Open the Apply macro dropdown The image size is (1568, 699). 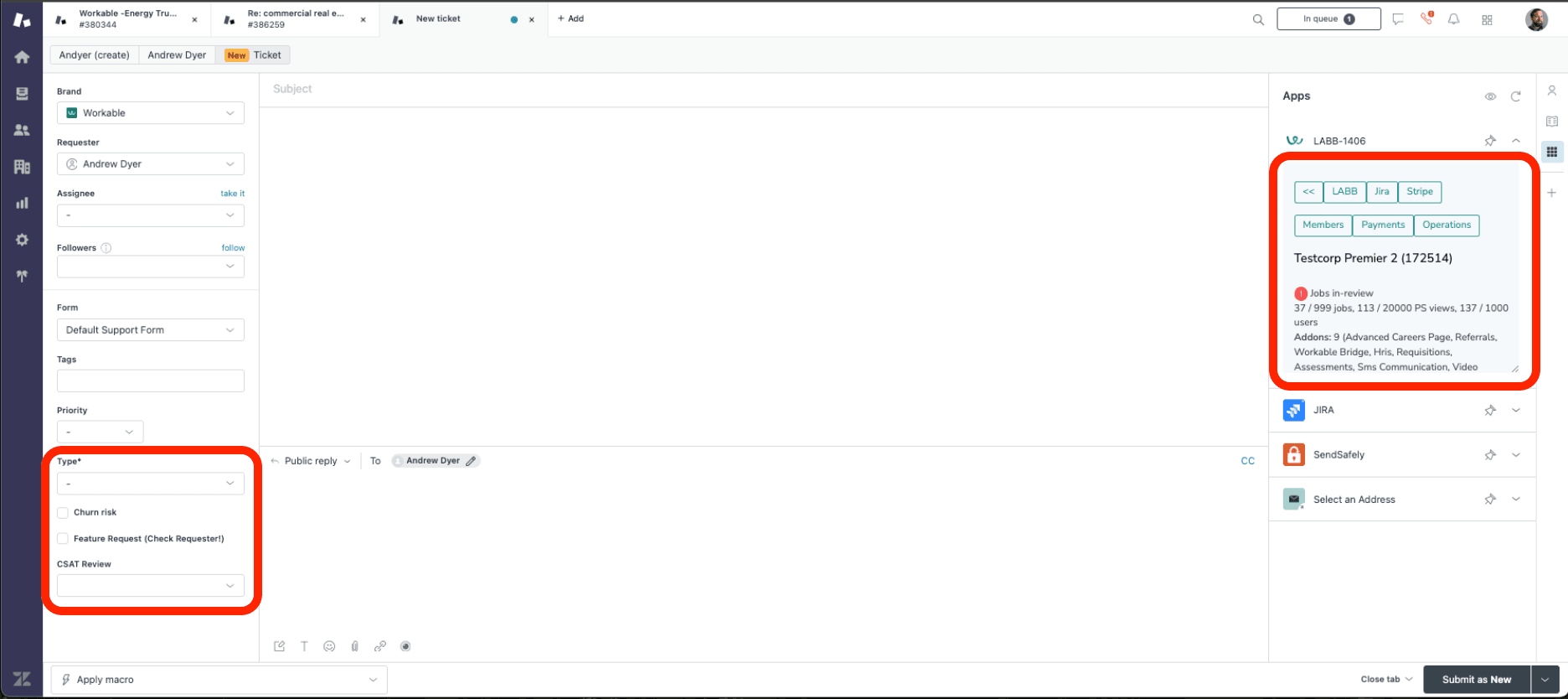coord(219,680)
